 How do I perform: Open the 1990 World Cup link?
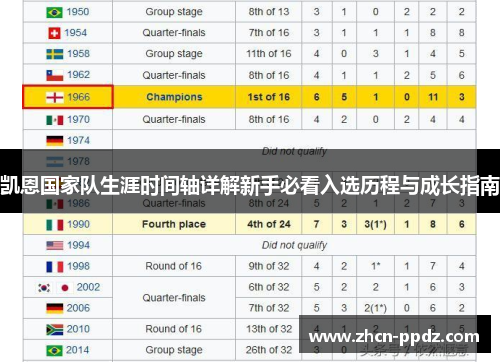tap(78, 224)
